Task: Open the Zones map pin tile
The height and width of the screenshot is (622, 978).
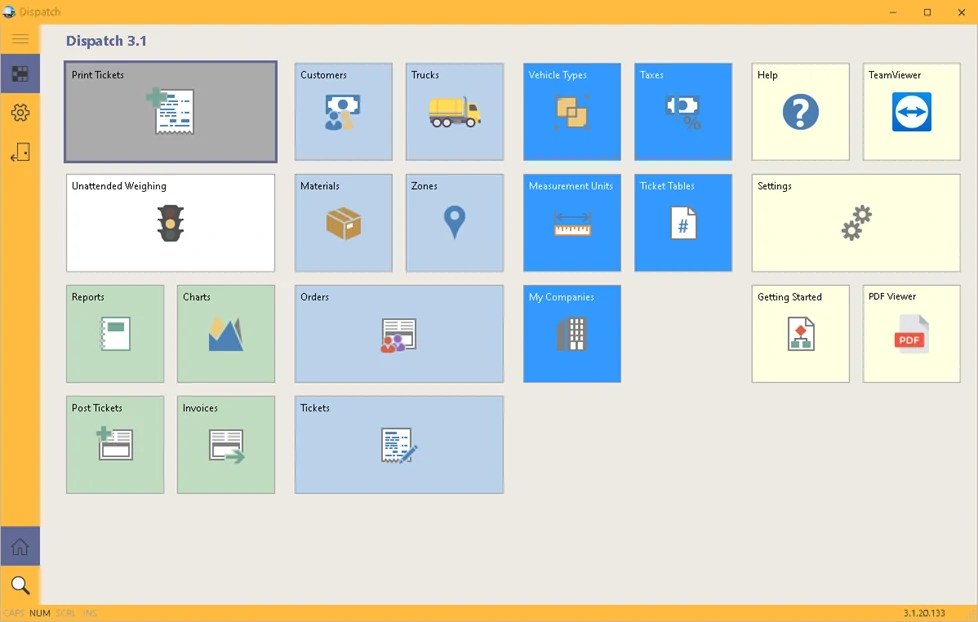Action: click(454, 222)
